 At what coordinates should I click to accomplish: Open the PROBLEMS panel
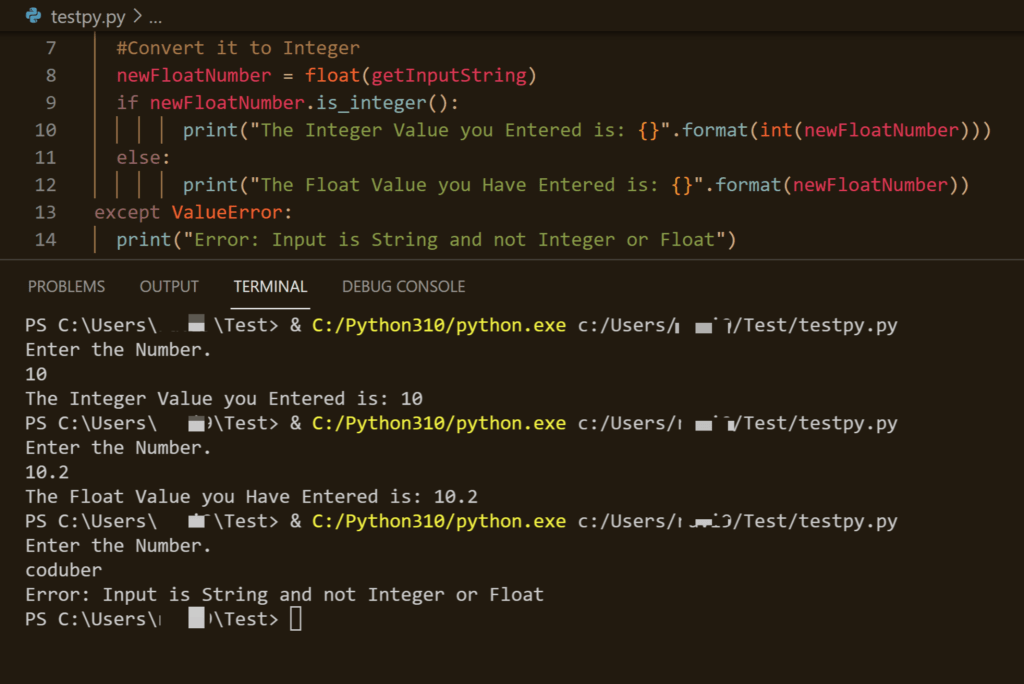[x=66, y=286]
